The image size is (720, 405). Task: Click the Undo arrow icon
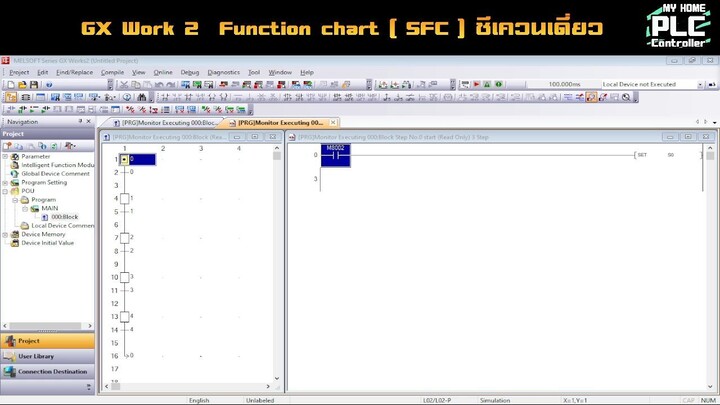click(159, 84)
